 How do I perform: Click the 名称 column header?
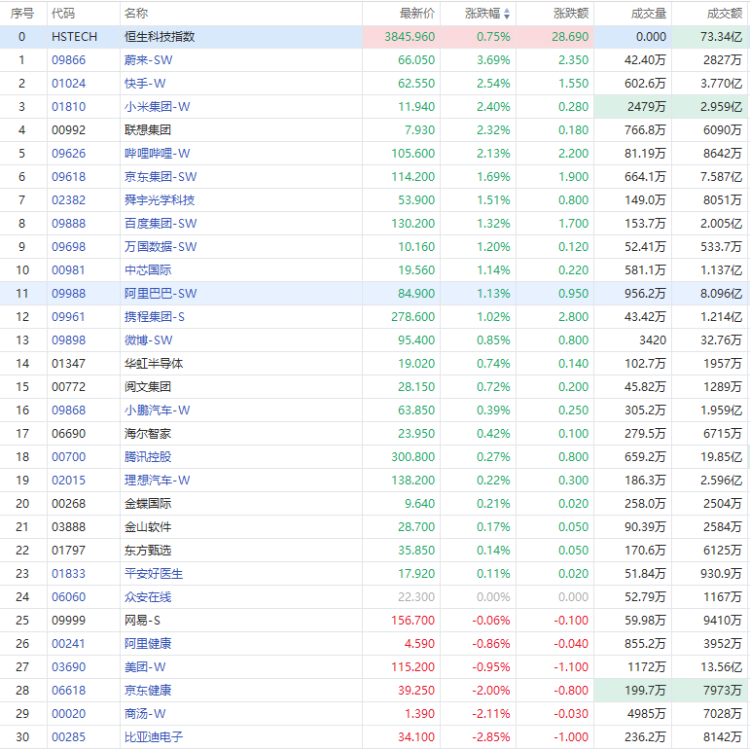(136, 13)
